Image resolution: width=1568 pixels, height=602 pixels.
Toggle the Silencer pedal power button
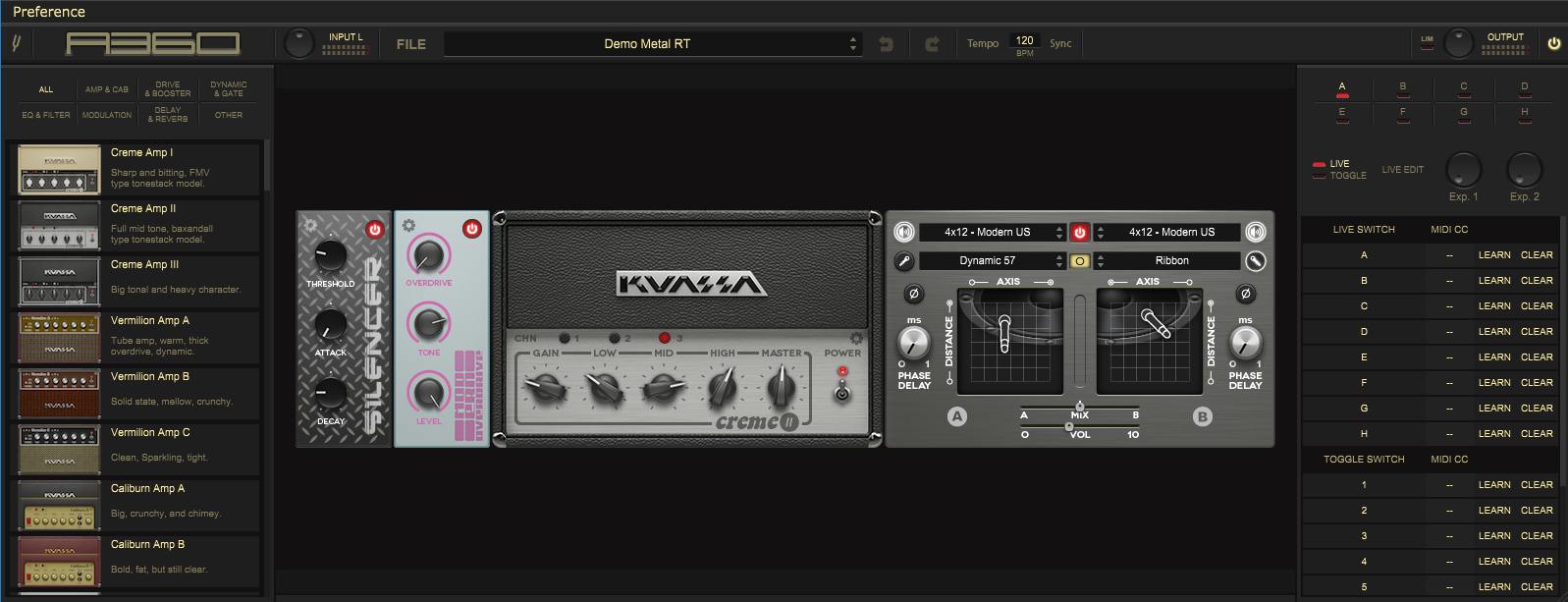[374, 230]
